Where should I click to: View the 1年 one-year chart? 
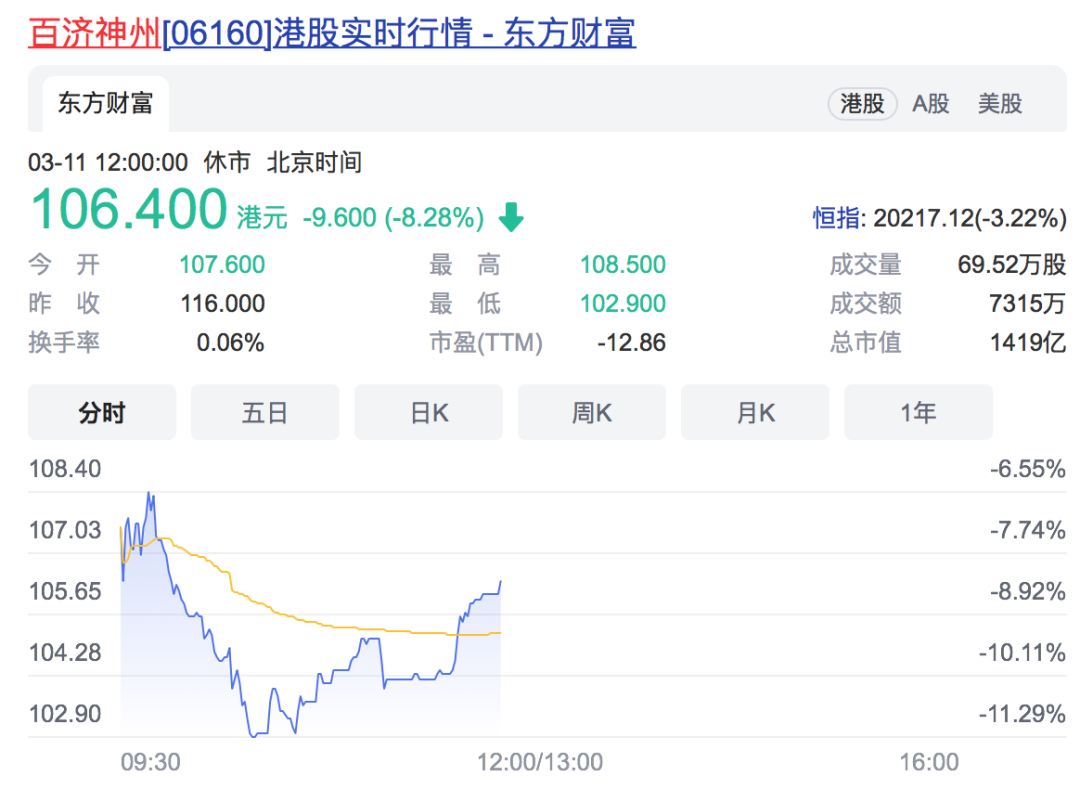tap(918, 412)
